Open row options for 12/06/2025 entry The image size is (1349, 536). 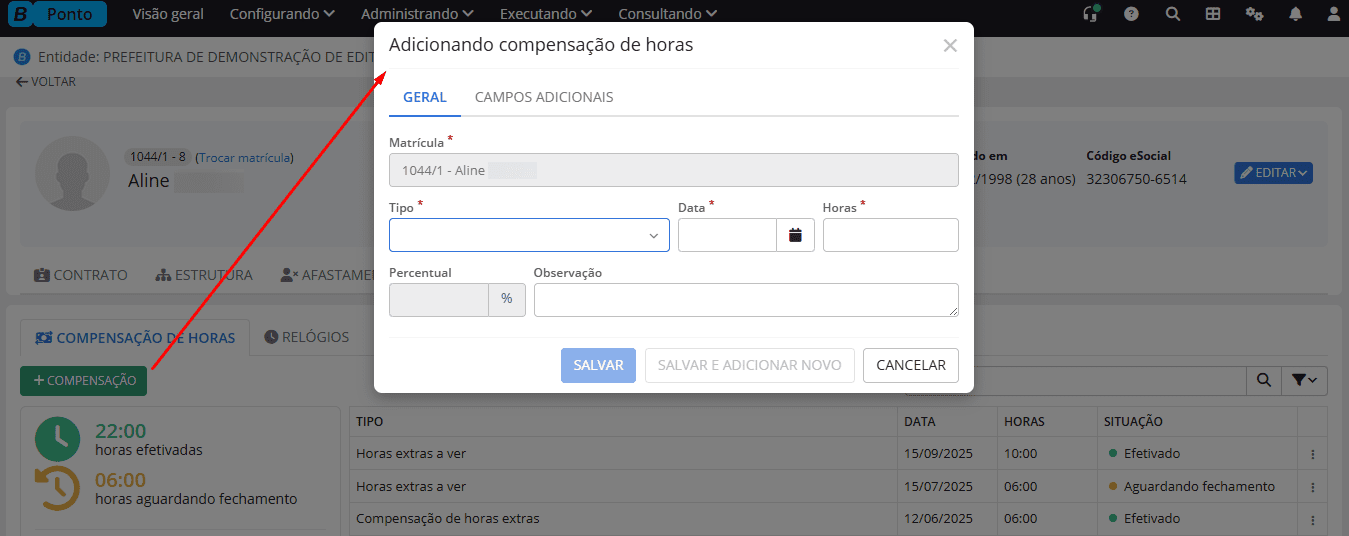[x=1312, y=519]
